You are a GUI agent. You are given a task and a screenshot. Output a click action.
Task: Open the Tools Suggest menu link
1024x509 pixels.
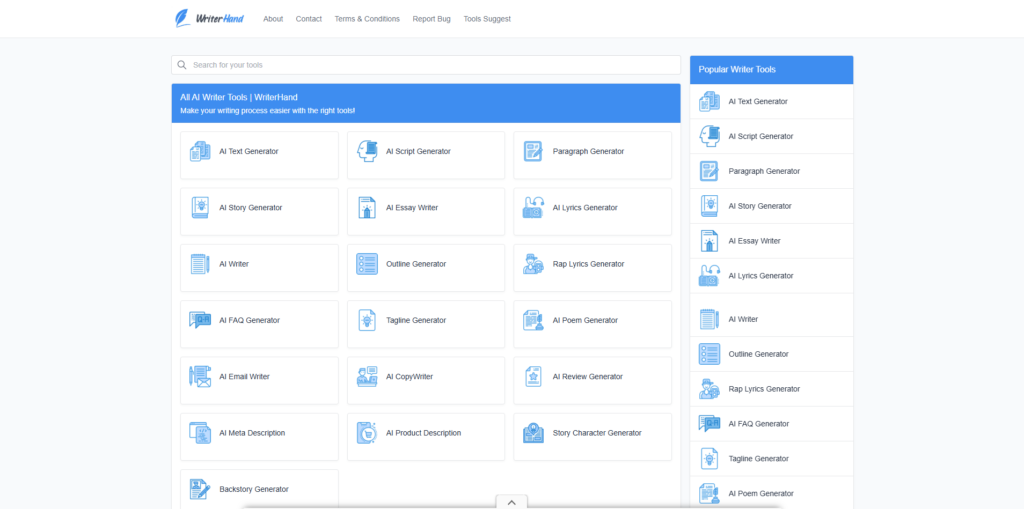point(487,19)
